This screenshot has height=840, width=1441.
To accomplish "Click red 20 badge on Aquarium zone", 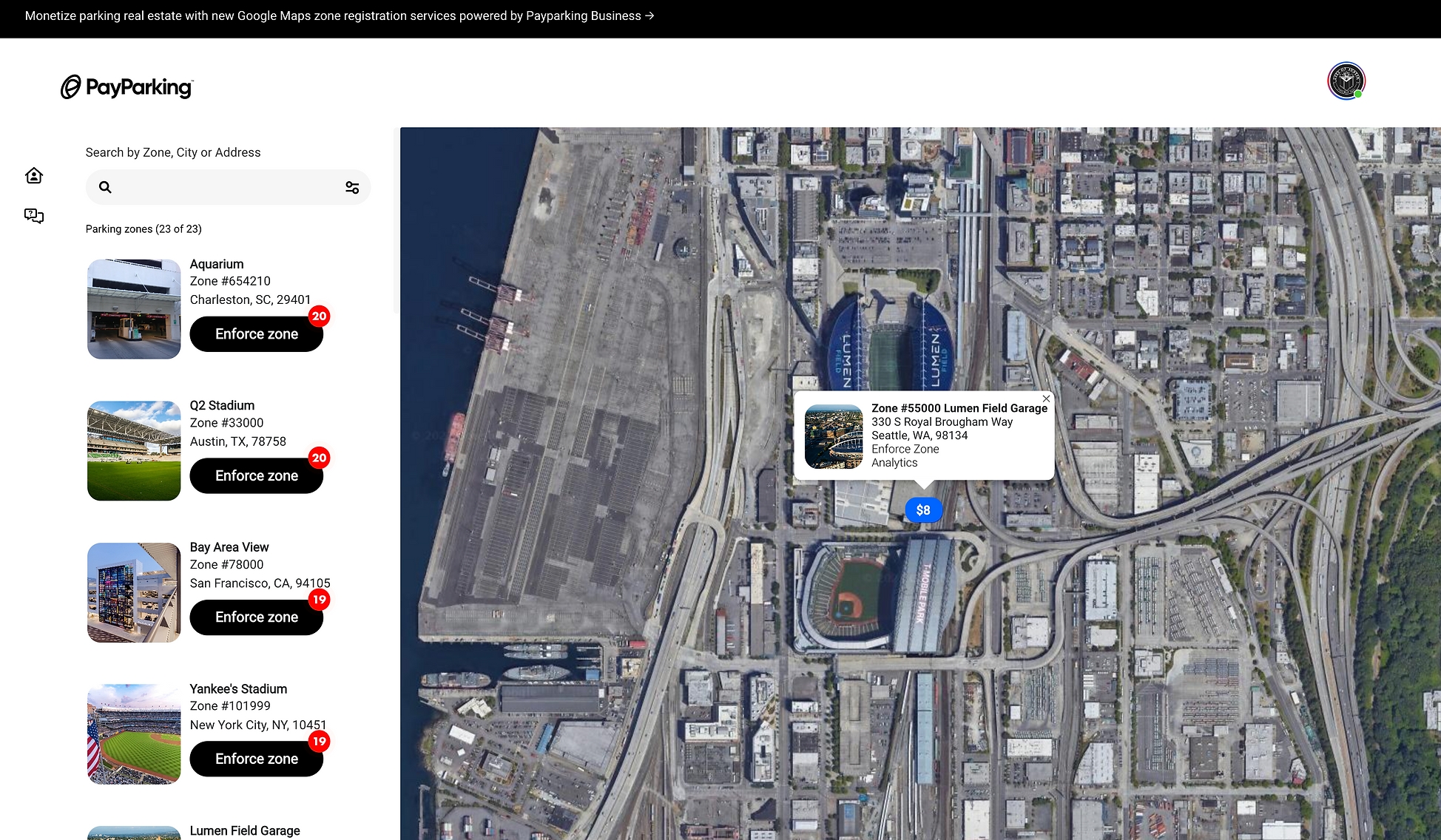I will pyautogui.click(x=319, y=316).
